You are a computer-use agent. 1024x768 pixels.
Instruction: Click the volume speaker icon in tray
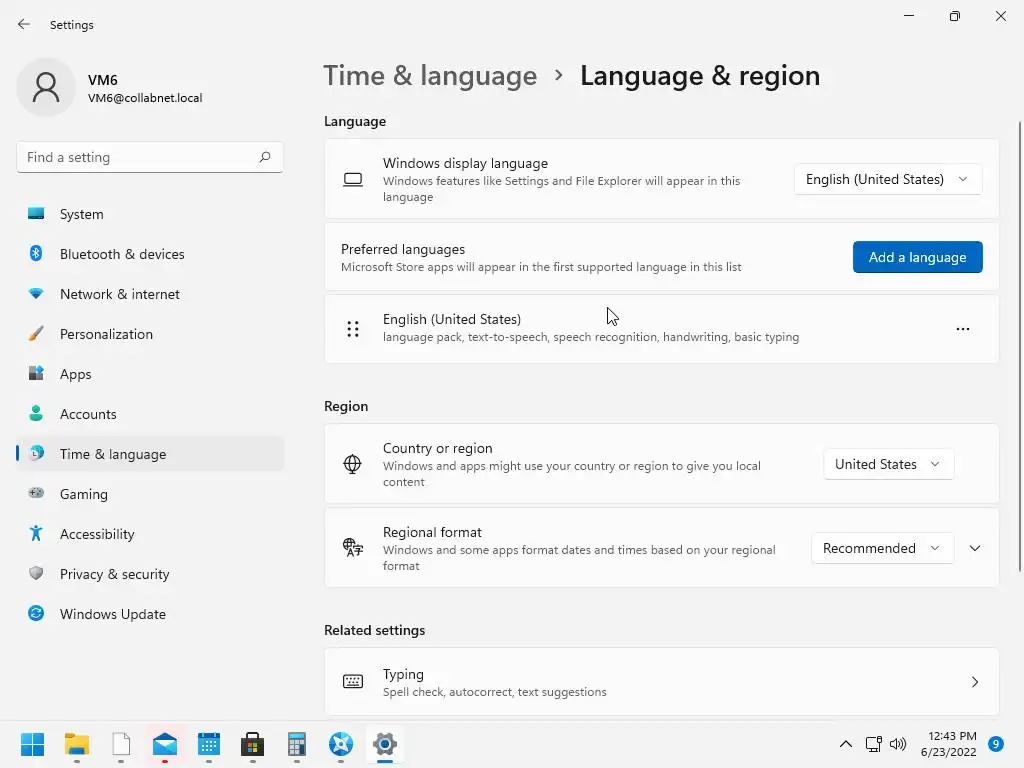click(898, 744)
